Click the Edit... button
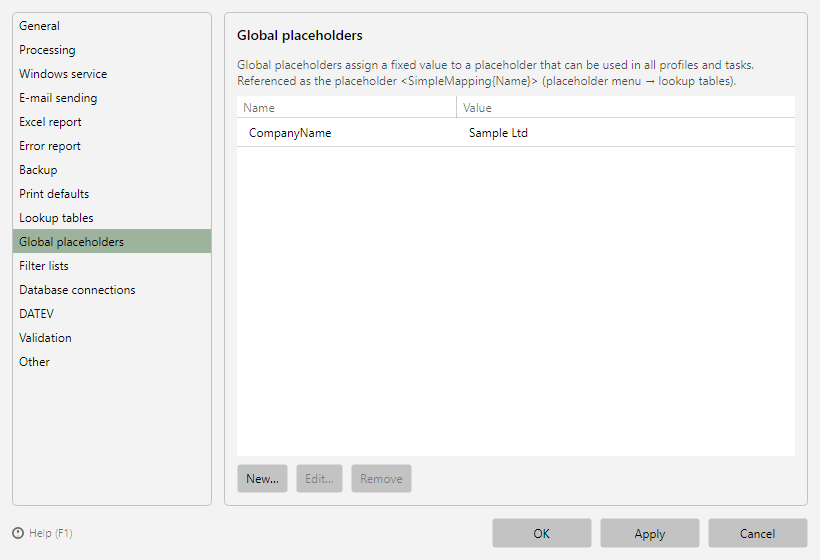 coord(320,478)
